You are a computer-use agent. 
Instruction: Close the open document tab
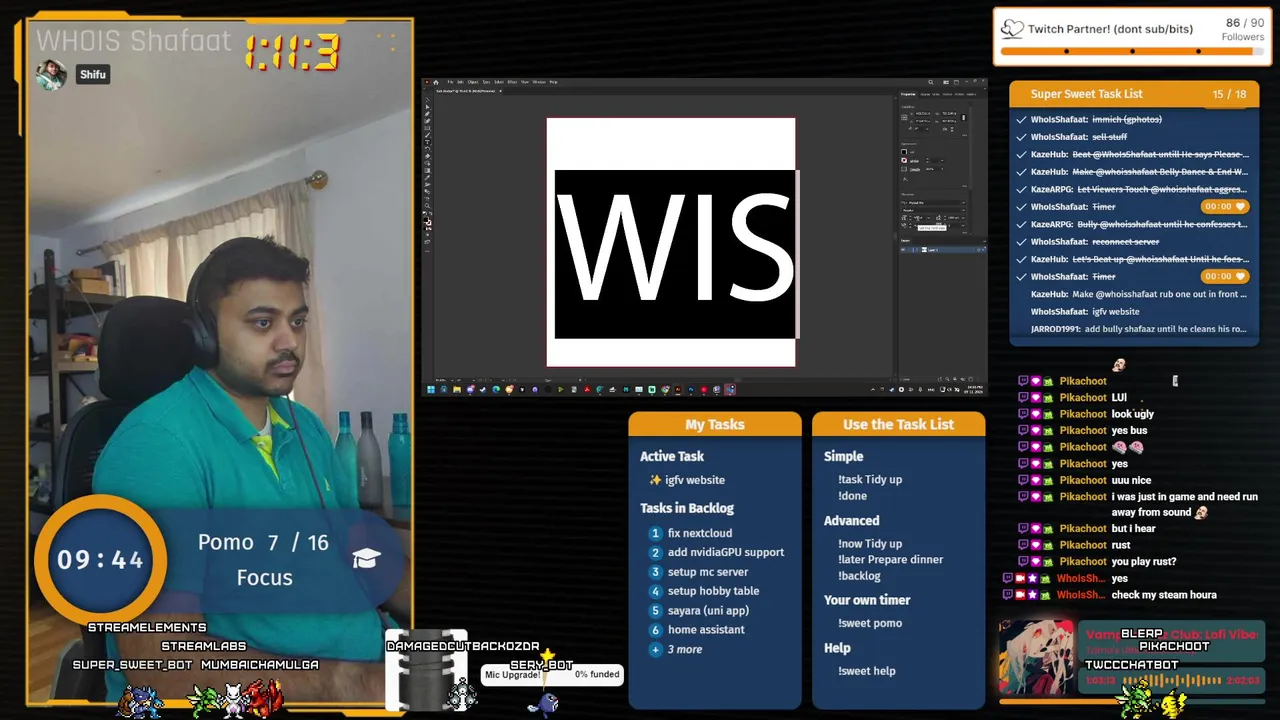point(500,91)
